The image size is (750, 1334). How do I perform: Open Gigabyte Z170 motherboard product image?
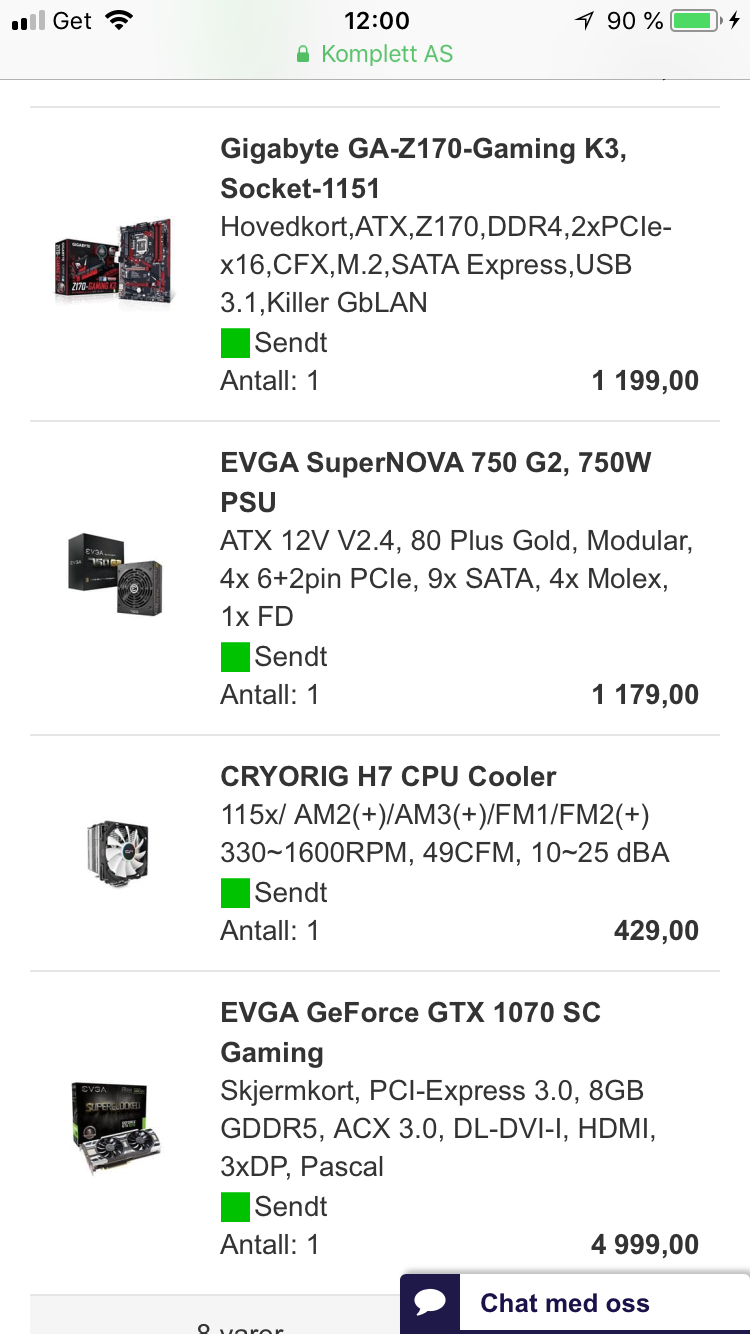click(x=114, y=261)
